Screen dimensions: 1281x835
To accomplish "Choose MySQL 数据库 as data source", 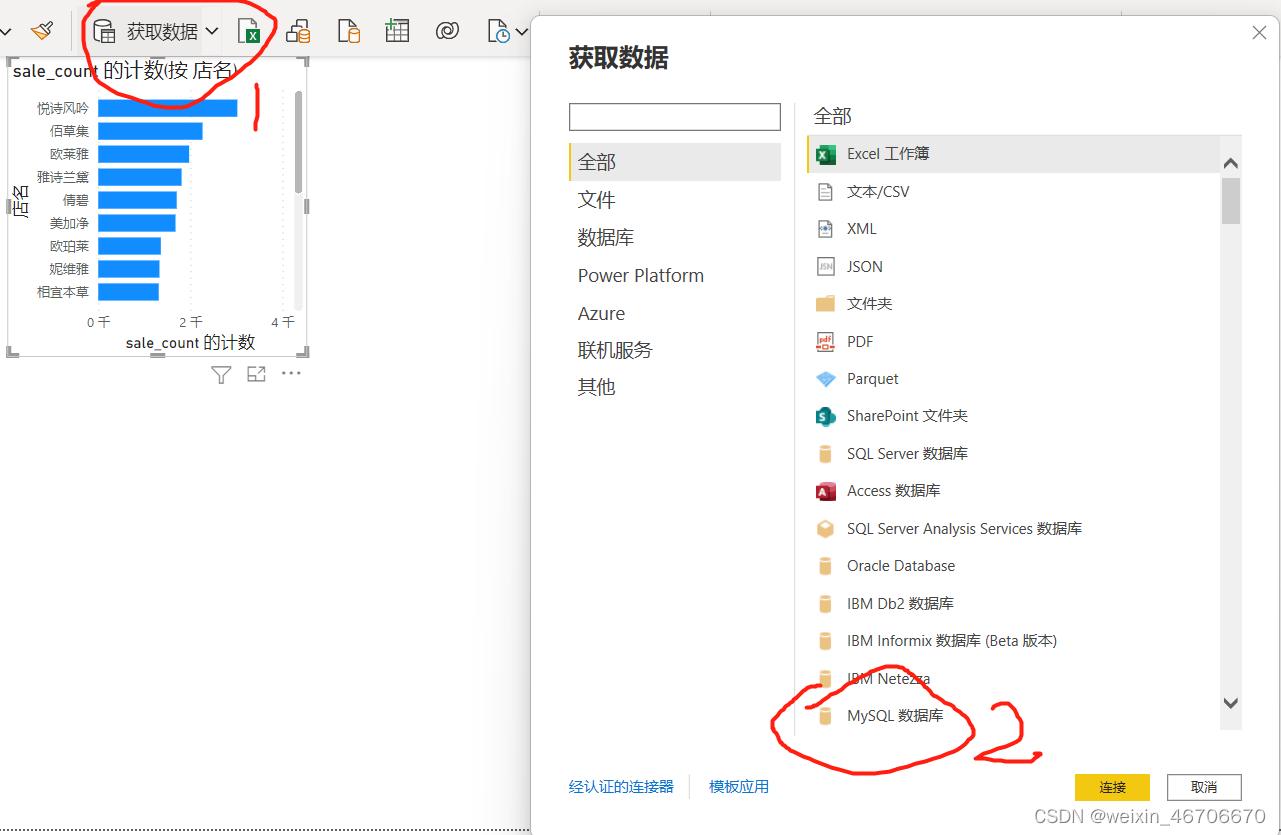I will tap(894, 716).
